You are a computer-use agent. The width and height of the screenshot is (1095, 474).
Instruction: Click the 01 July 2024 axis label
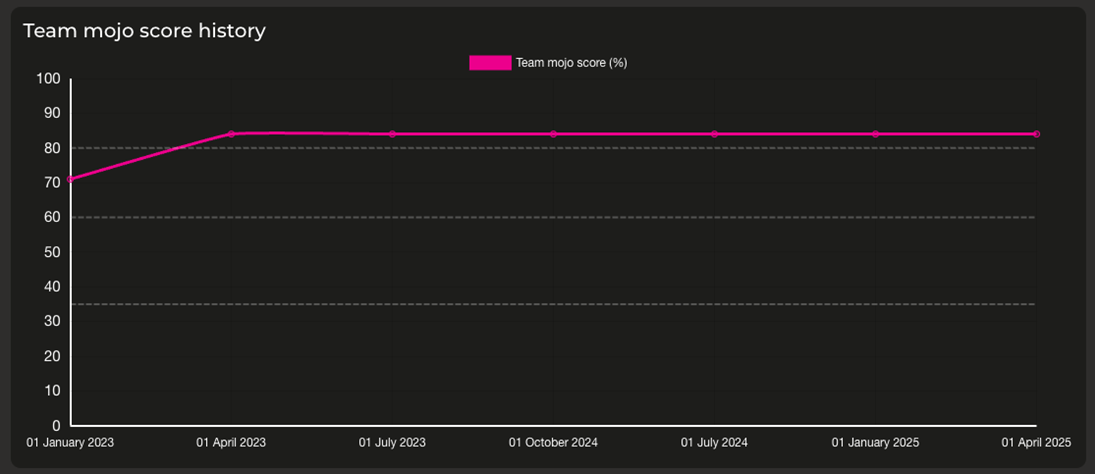714,443
